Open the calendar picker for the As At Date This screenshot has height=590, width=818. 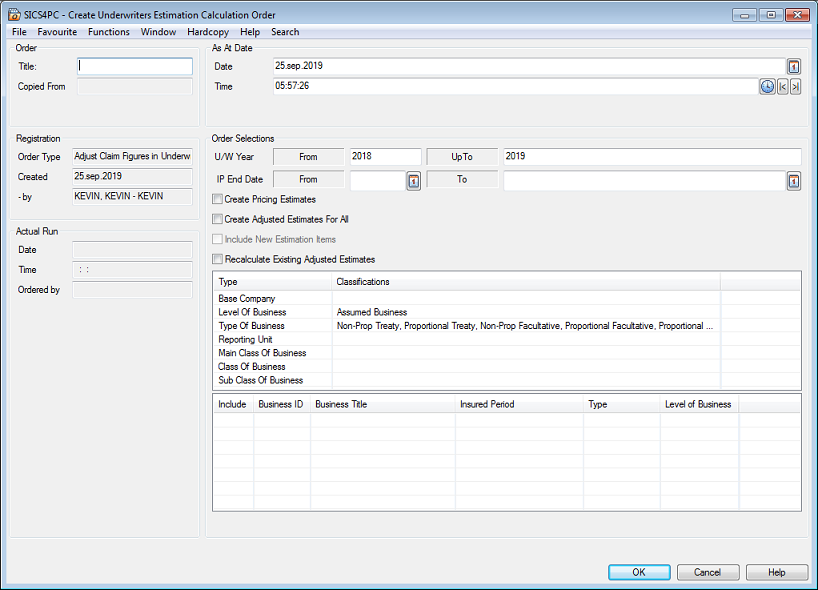coord(795,66)
